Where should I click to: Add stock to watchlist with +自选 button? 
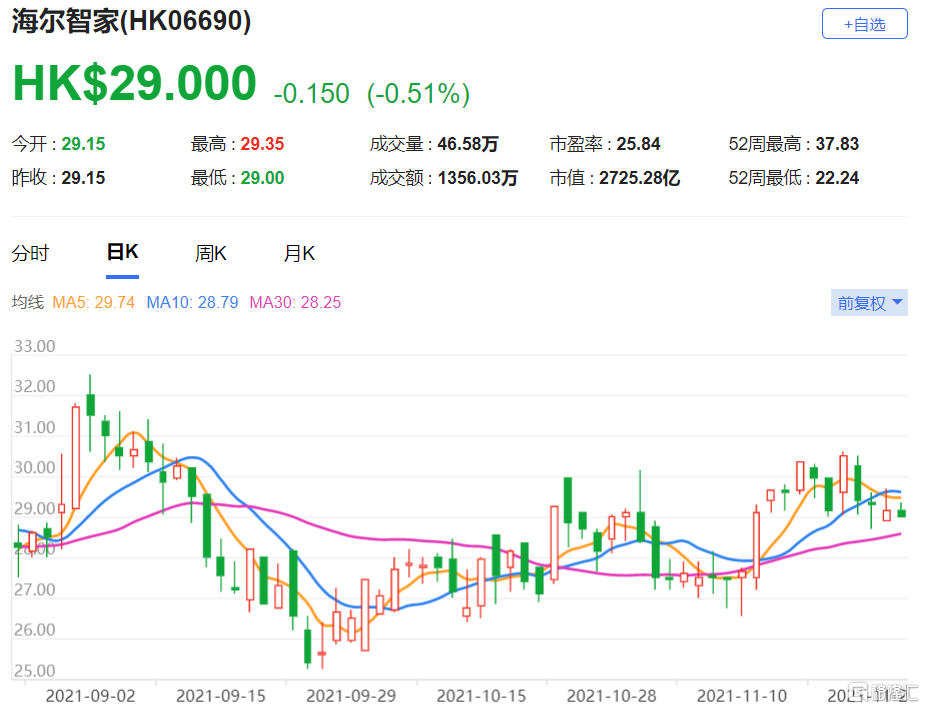click(864, 24)
